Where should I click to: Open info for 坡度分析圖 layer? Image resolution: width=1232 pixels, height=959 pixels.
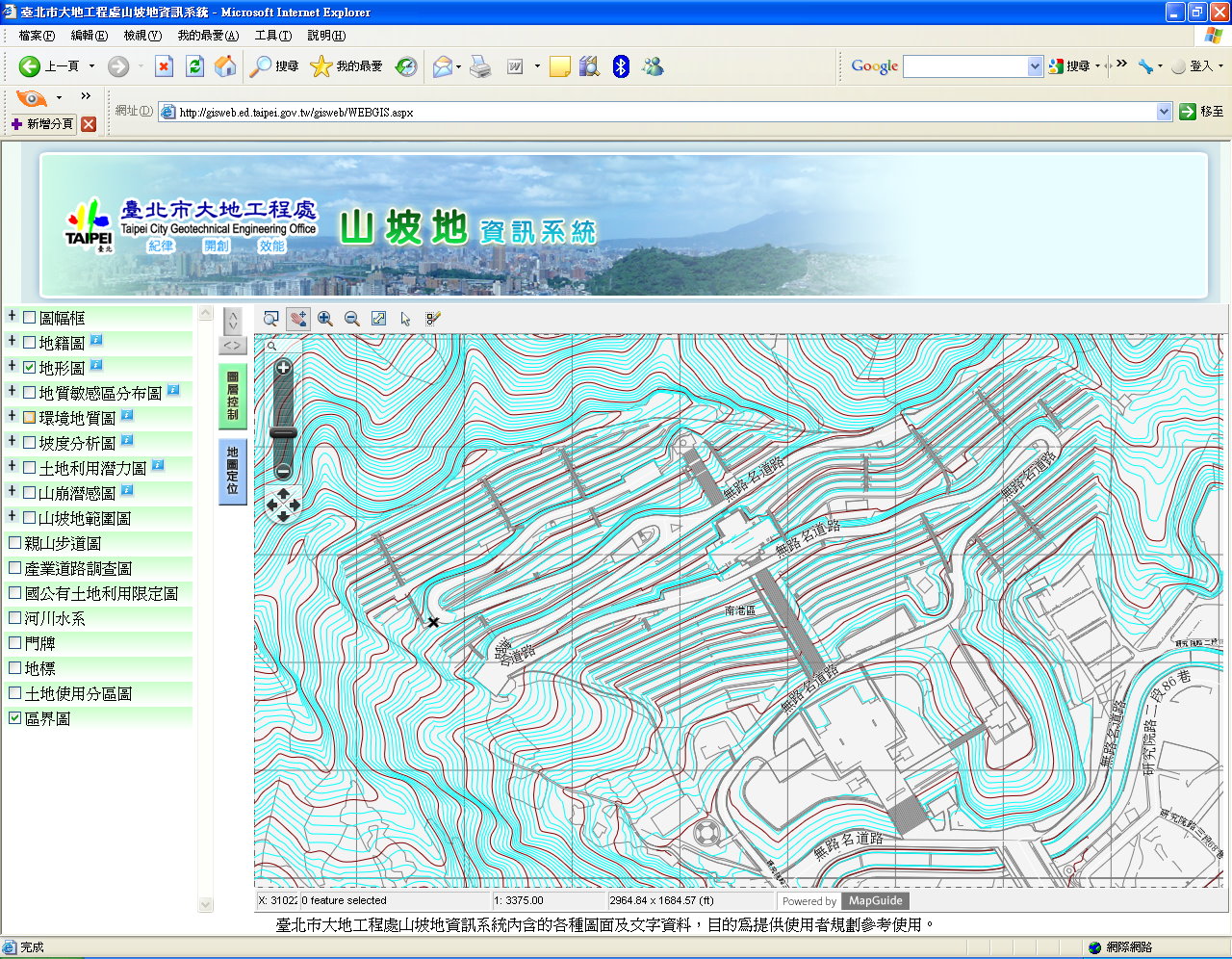coord(127,440)
